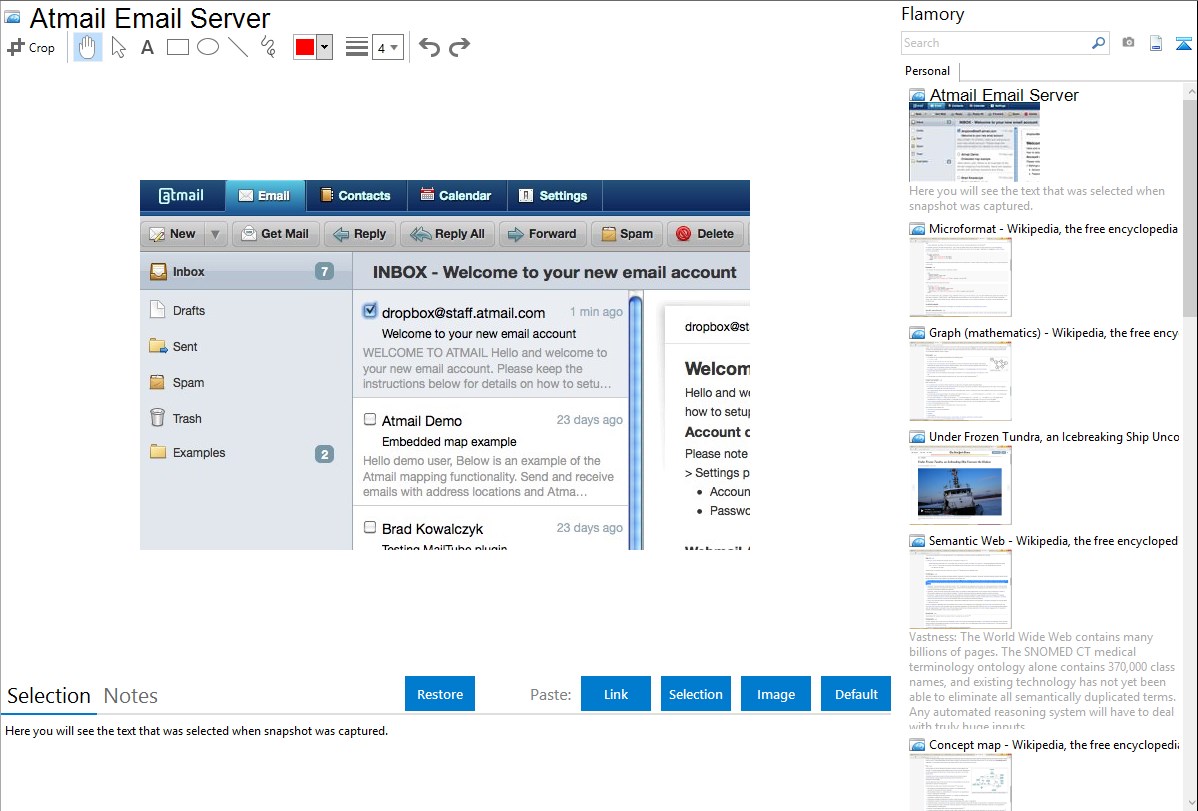This screenshot has height=811, width=1198.
Task: Open the Personal tab in Flamory panel
Action: coord(928,71)
